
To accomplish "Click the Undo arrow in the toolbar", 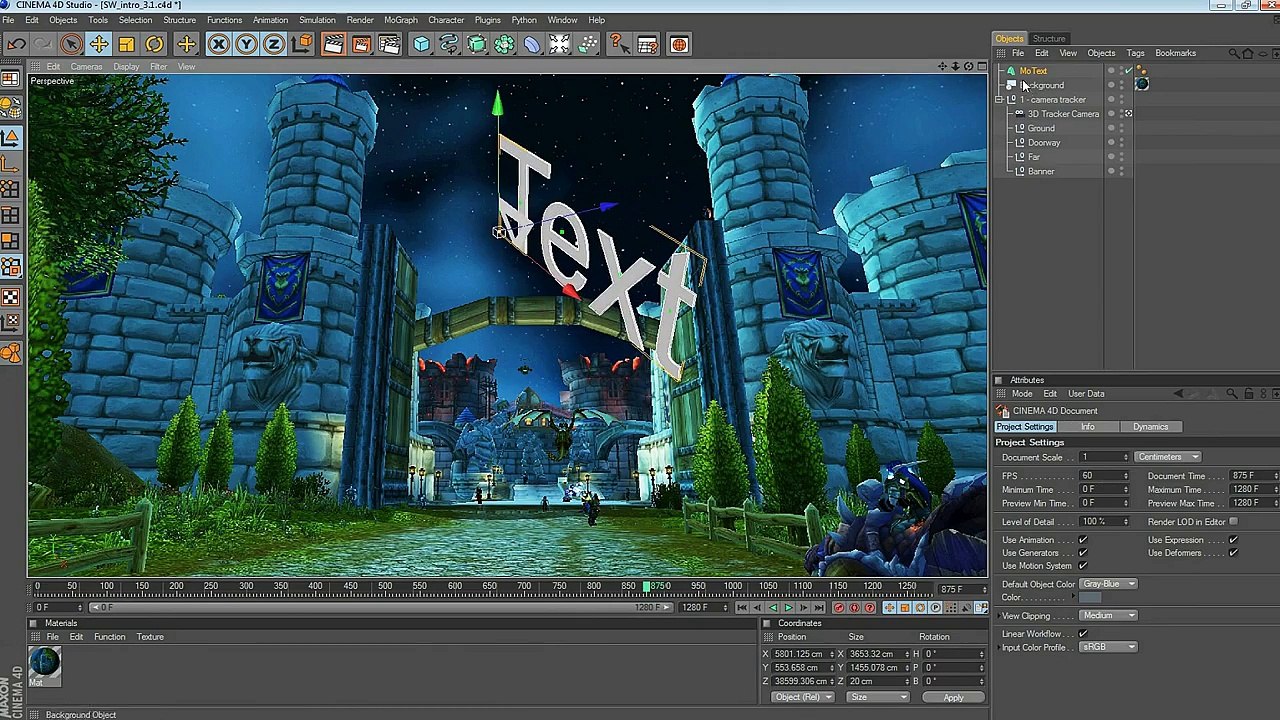I will (16, 44).
